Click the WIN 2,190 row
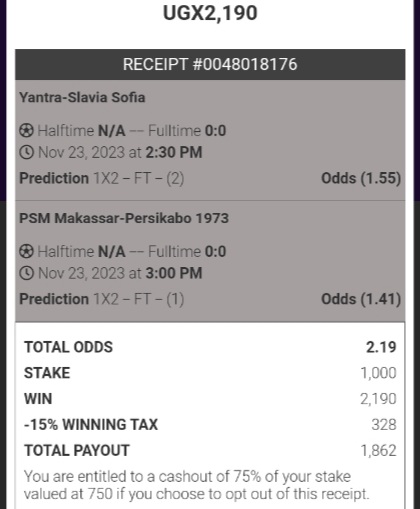Screen dimensions: 420x509 [210, 399]
